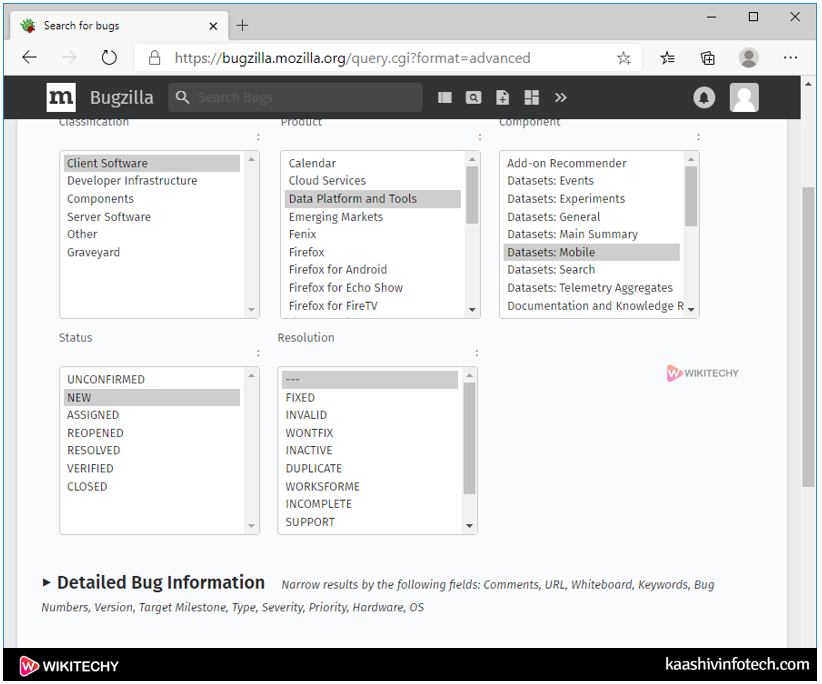Click the browse list icon in header
The image size is (822, 684).
tap(444, 97)
